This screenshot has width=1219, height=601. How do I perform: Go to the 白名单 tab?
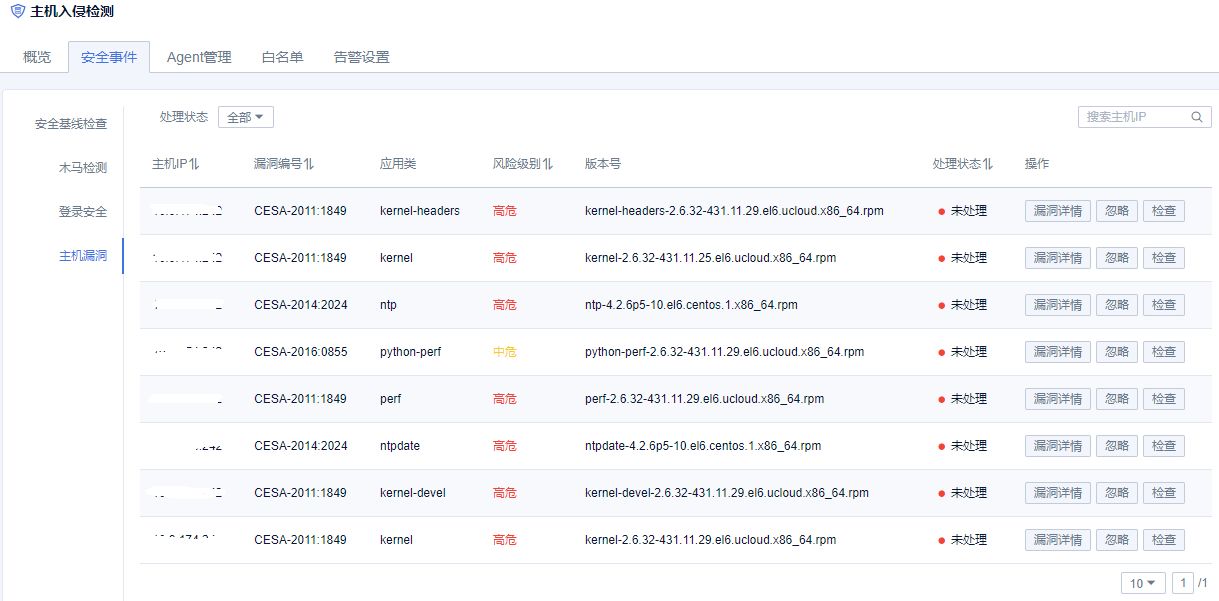click(282, 57)
